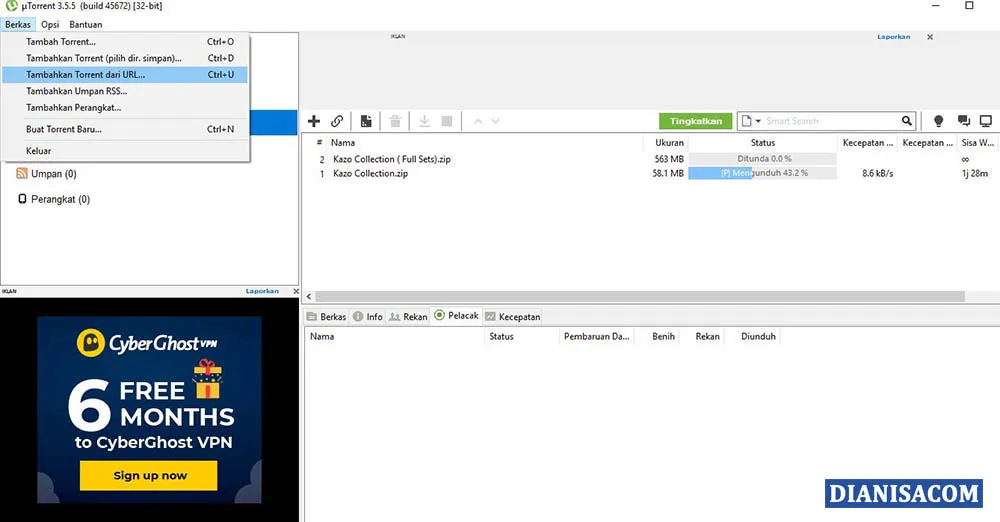The image size is (1000, 522).
Task: Click the remote monitor icon in toolbar
Action: [986, 121]
